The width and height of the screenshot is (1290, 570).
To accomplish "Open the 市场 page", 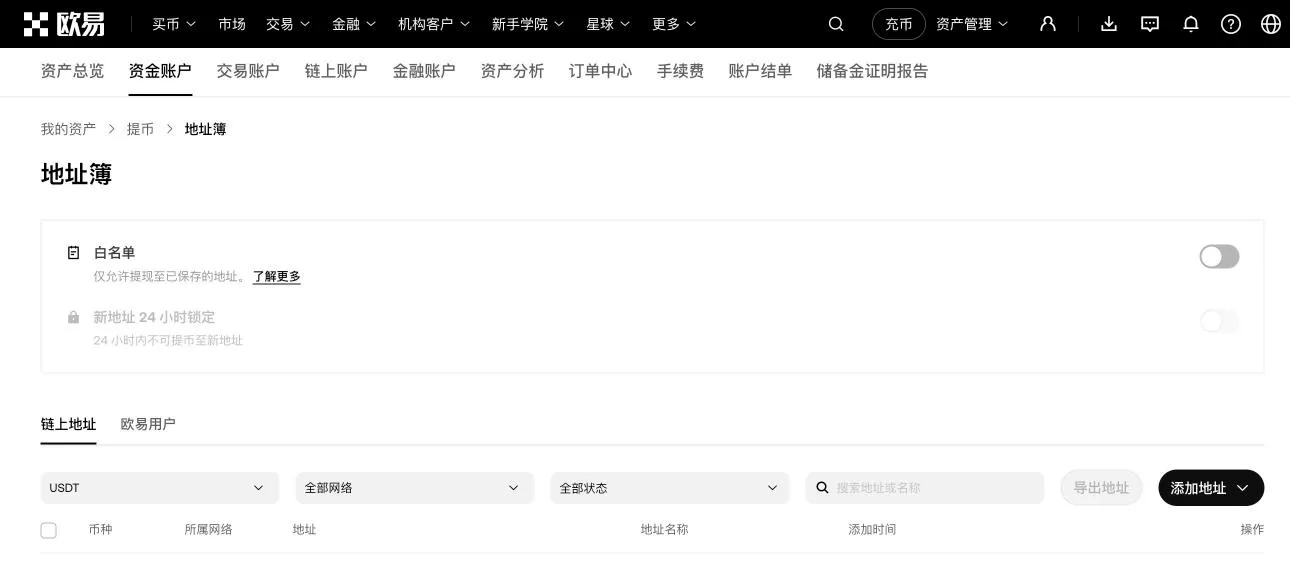I will tap(232, 24).
